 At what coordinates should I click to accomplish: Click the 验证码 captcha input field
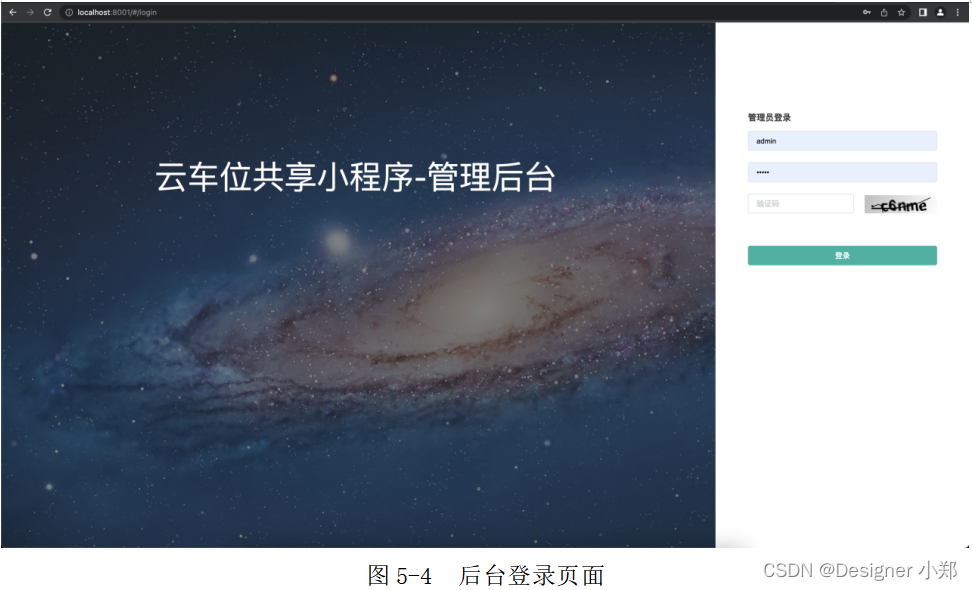(800, 203)
